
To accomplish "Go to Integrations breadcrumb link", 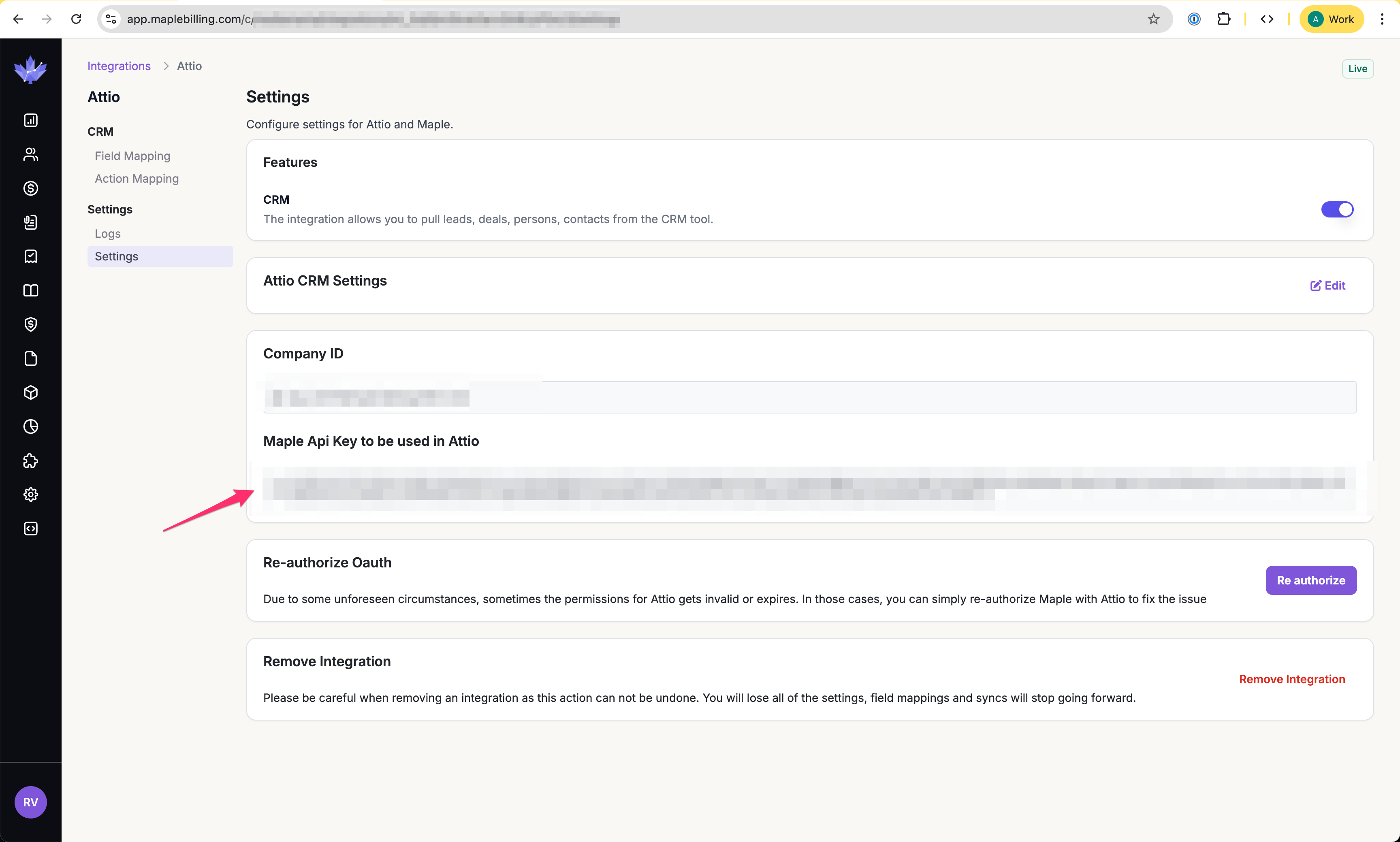I will (119, 66).
